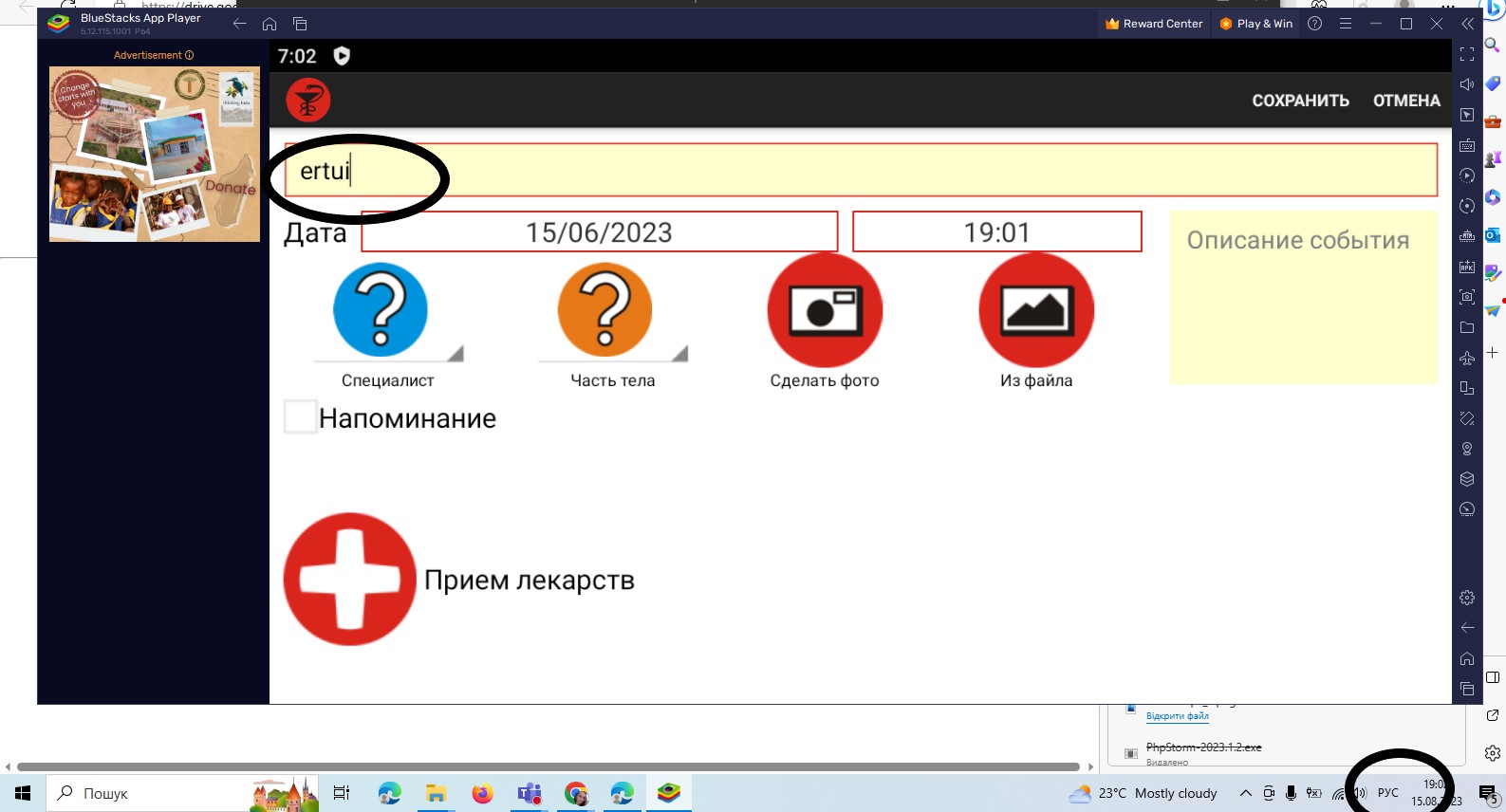The width and height of the screenshot is (1506, 812).
Task: Click ОТМЕНА to cancel
Action: point(1406,101)
